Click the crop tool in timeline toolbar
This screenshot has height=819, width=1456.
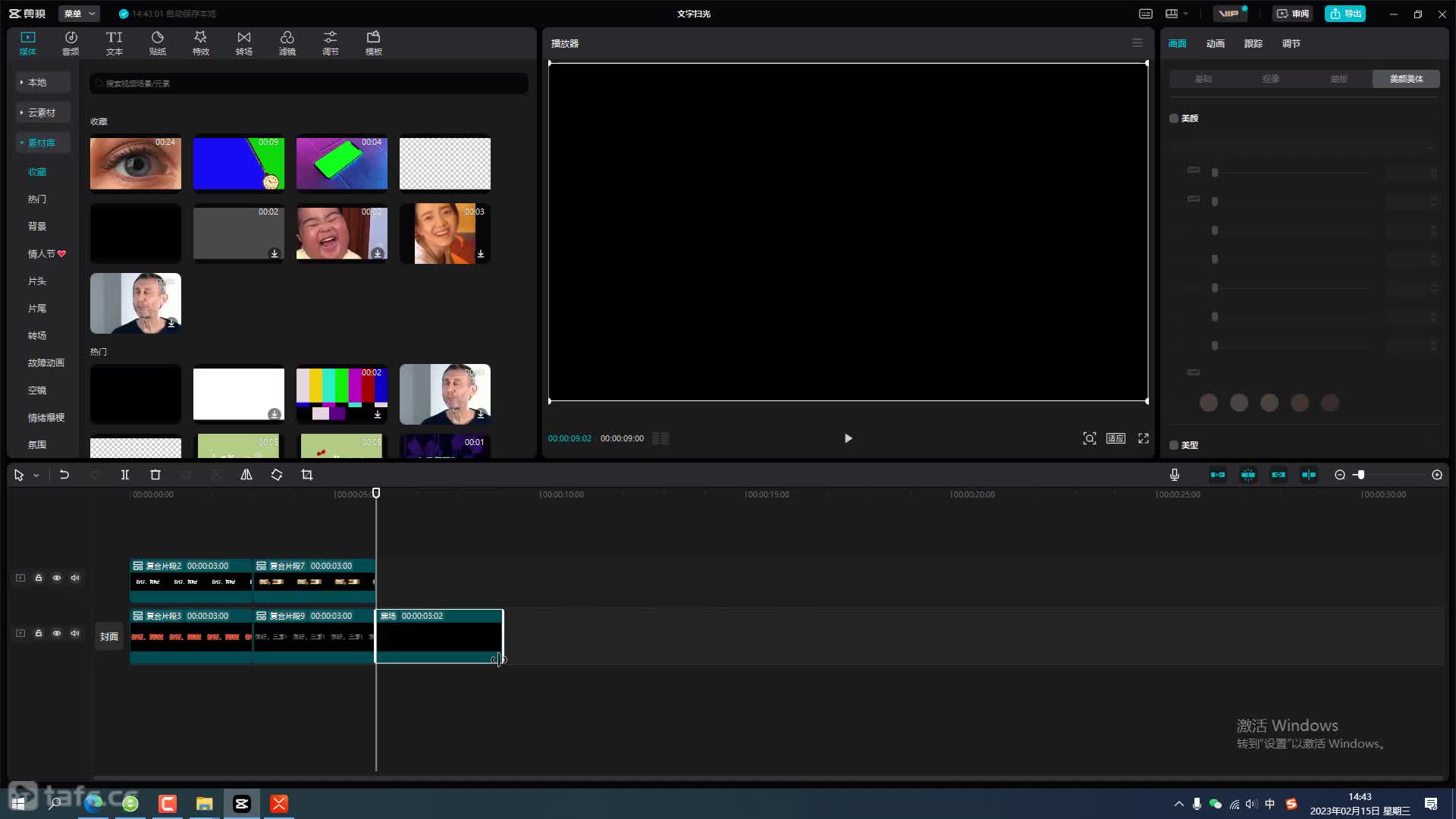click(307, 475)
